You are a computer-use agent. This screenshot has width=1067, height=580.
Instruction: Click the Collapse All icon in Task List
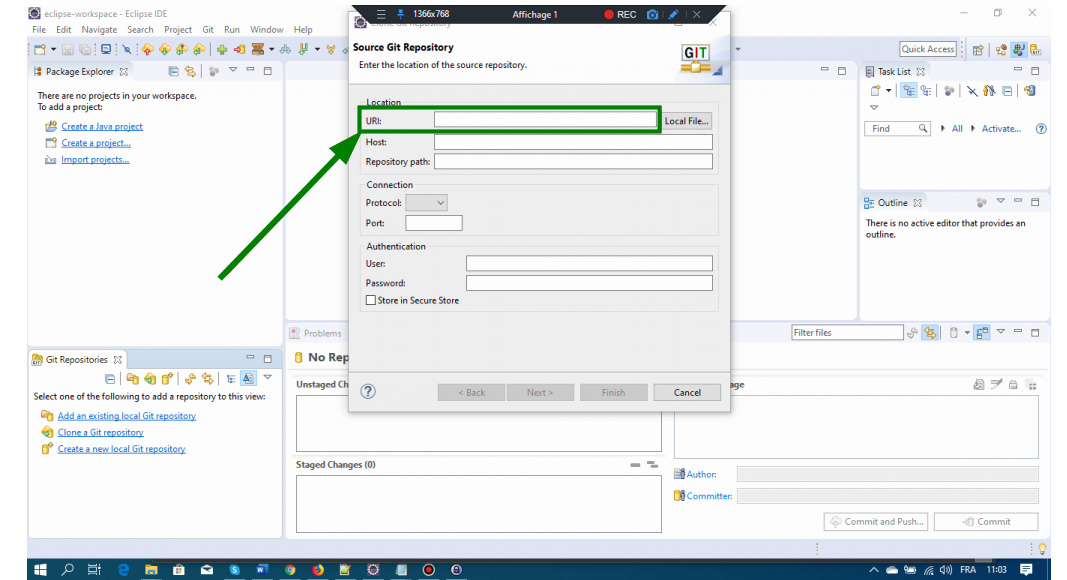coord(1007,91)
